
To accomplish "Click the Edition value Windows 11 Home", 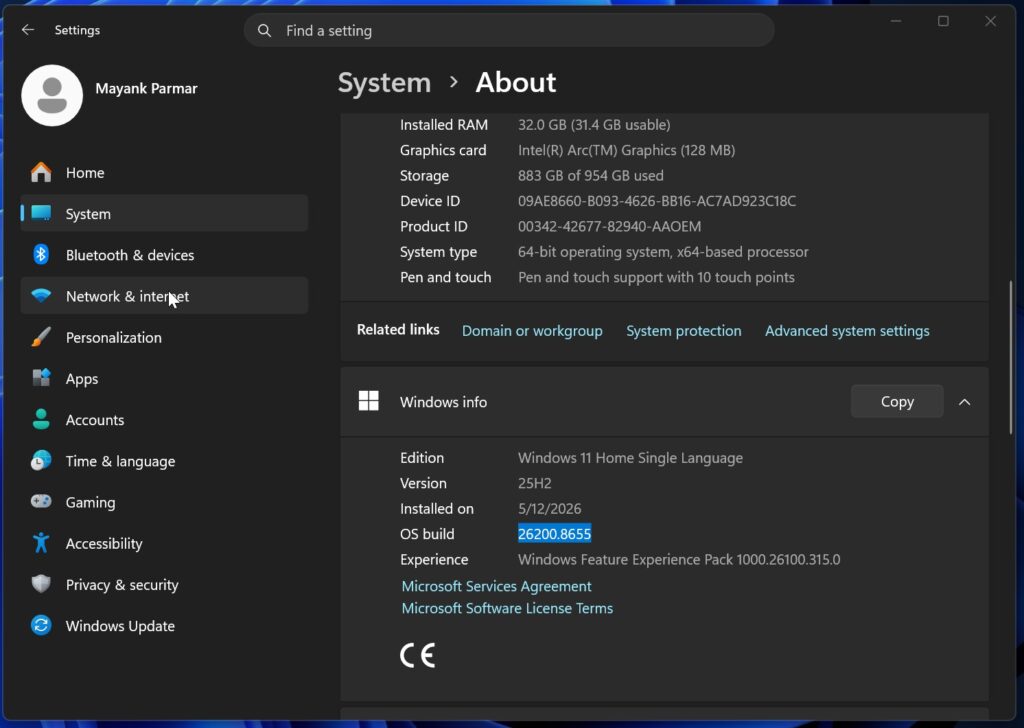I will point(630,458).
